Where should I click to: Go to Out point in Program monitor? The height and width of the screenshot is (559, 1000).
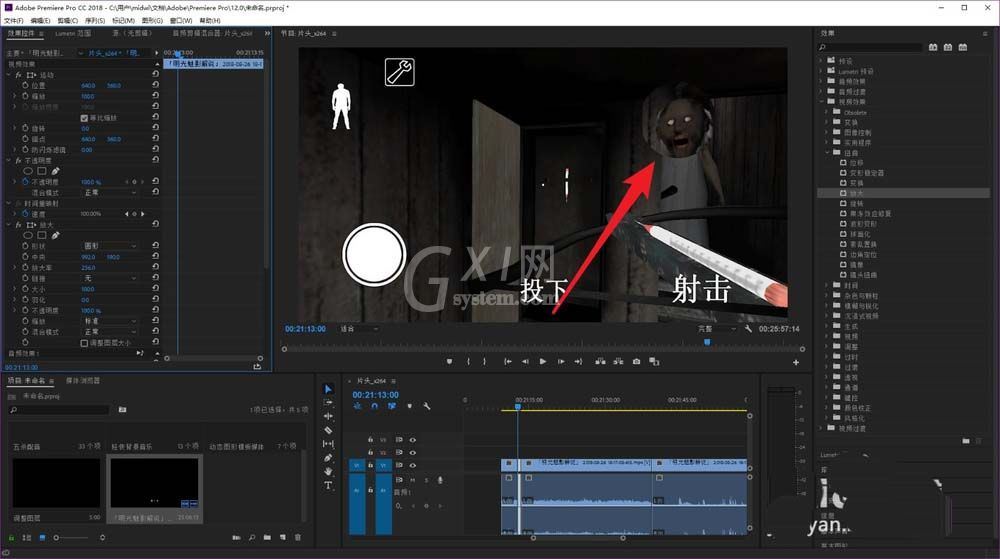click(x=578, y=361)
